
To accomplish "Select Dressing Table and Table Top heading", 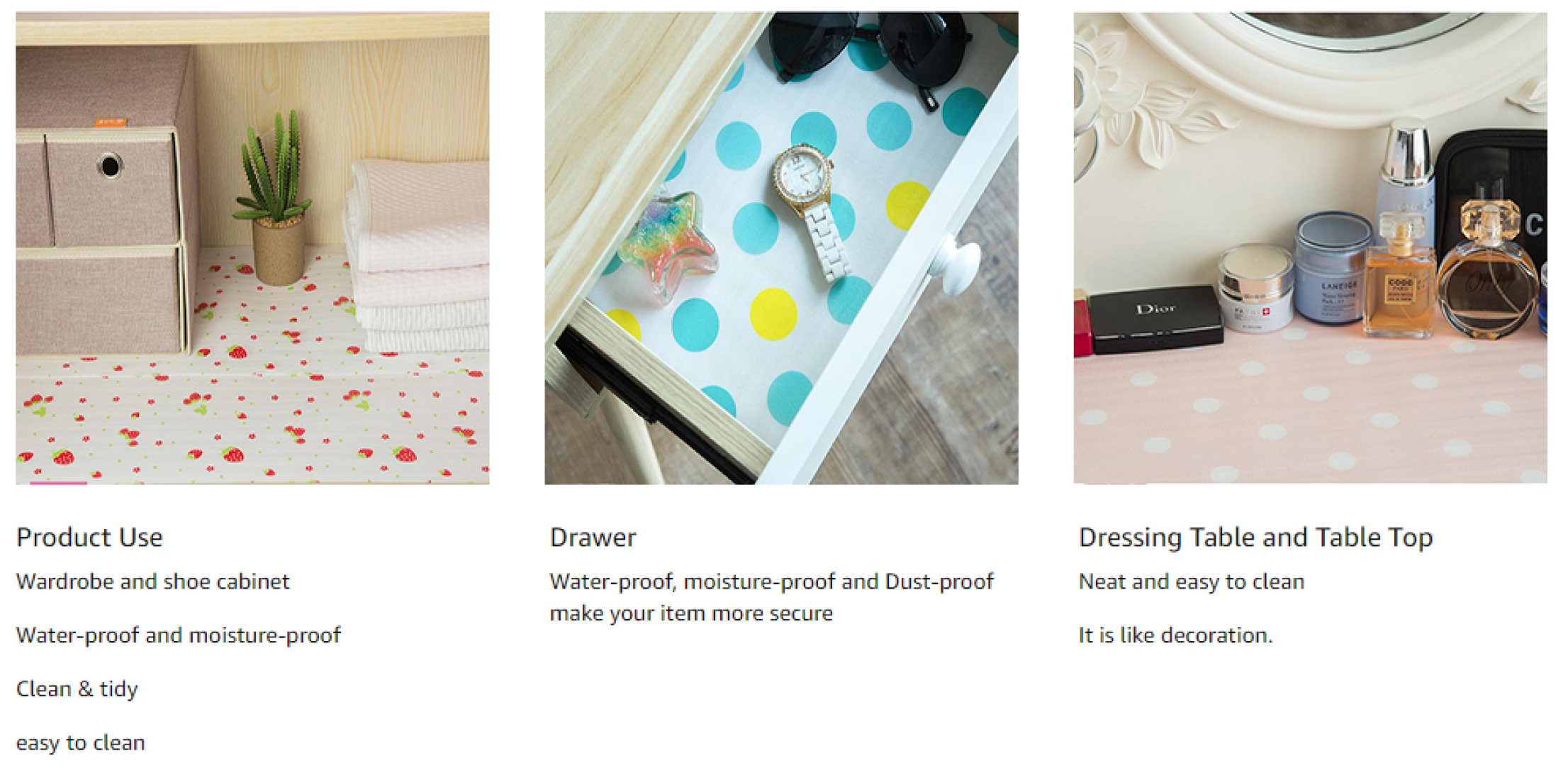I will click(x=1255, y=537).
